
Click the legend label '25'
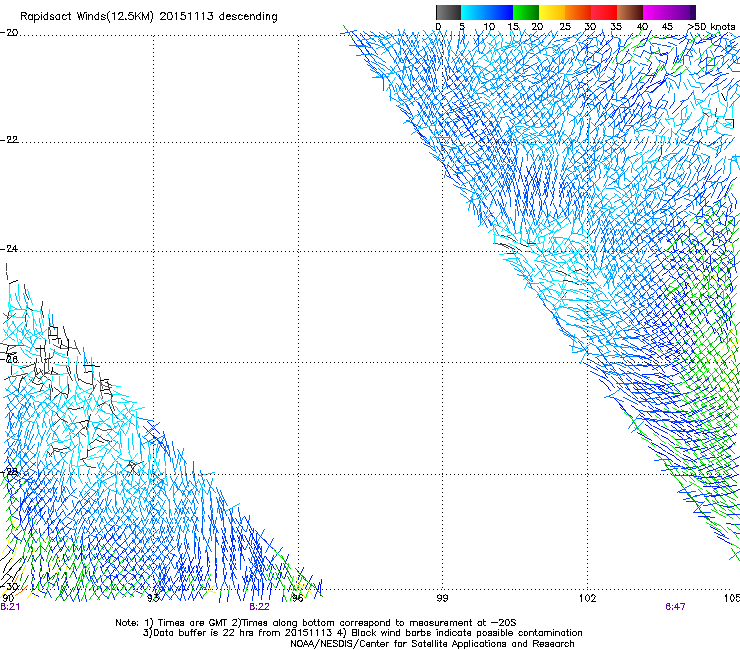click(564, 26)
